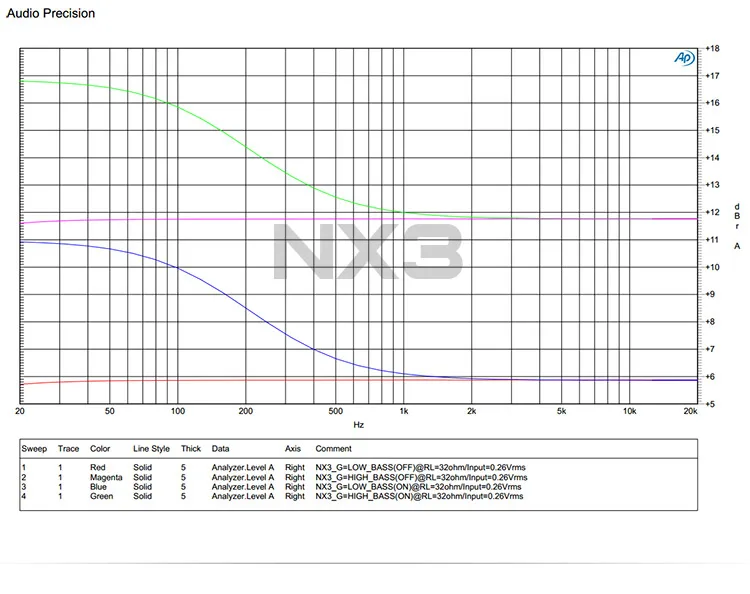Select the Data column header
Viewport: 750px width, 594px height.
coord(221,449)
